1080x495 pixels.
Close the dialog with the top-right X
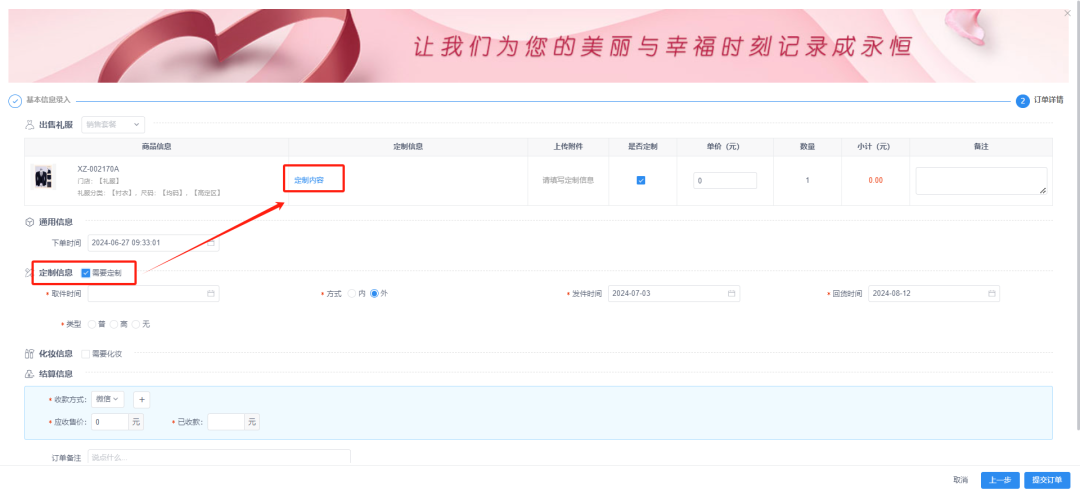(1068, 13)
